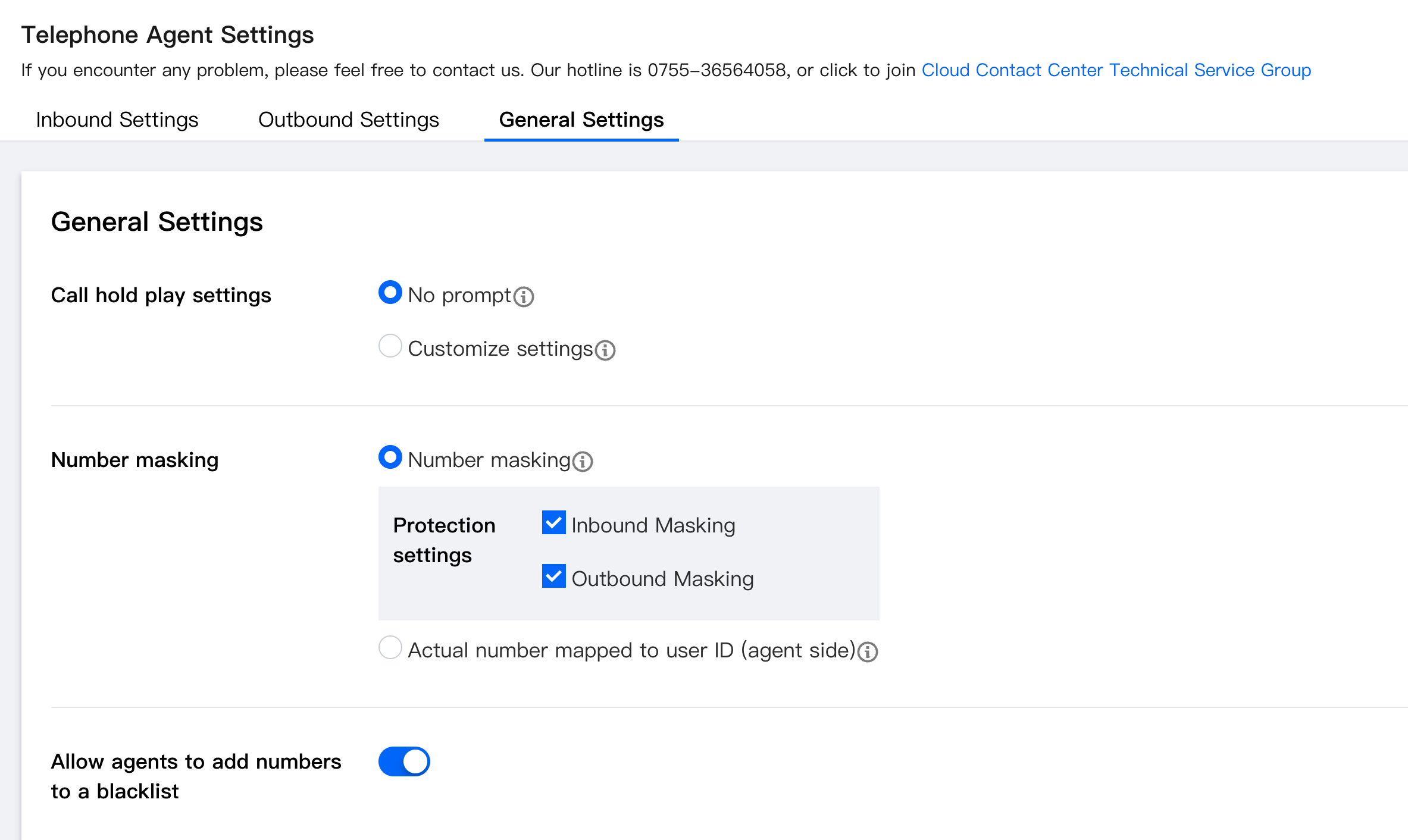Screen dimensions: 1408x840
Task: Switch to Inbound Settings tab
Action: click(117, 120)
